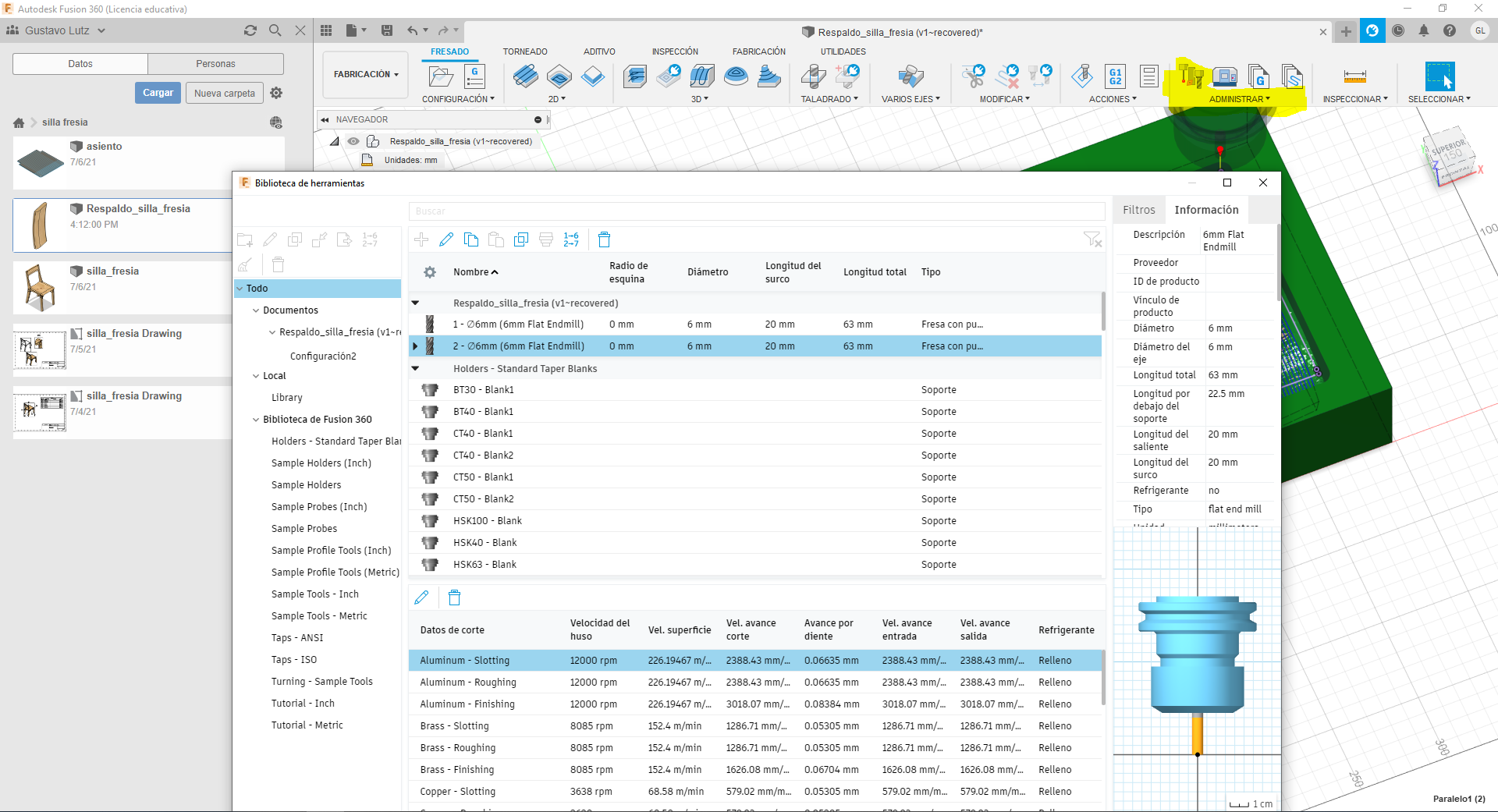Select the HSK63 - Blank holder row

point(755,565)
